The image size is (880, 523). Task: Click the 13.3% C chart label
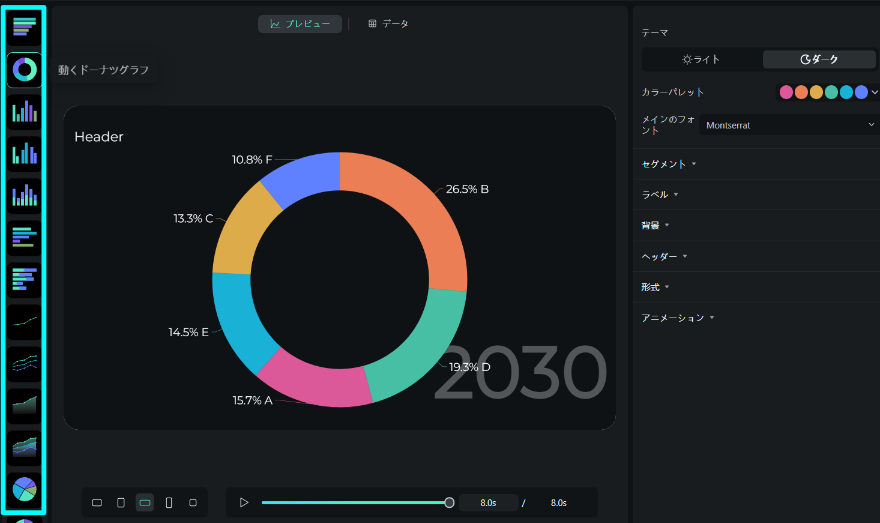point(193,218)
